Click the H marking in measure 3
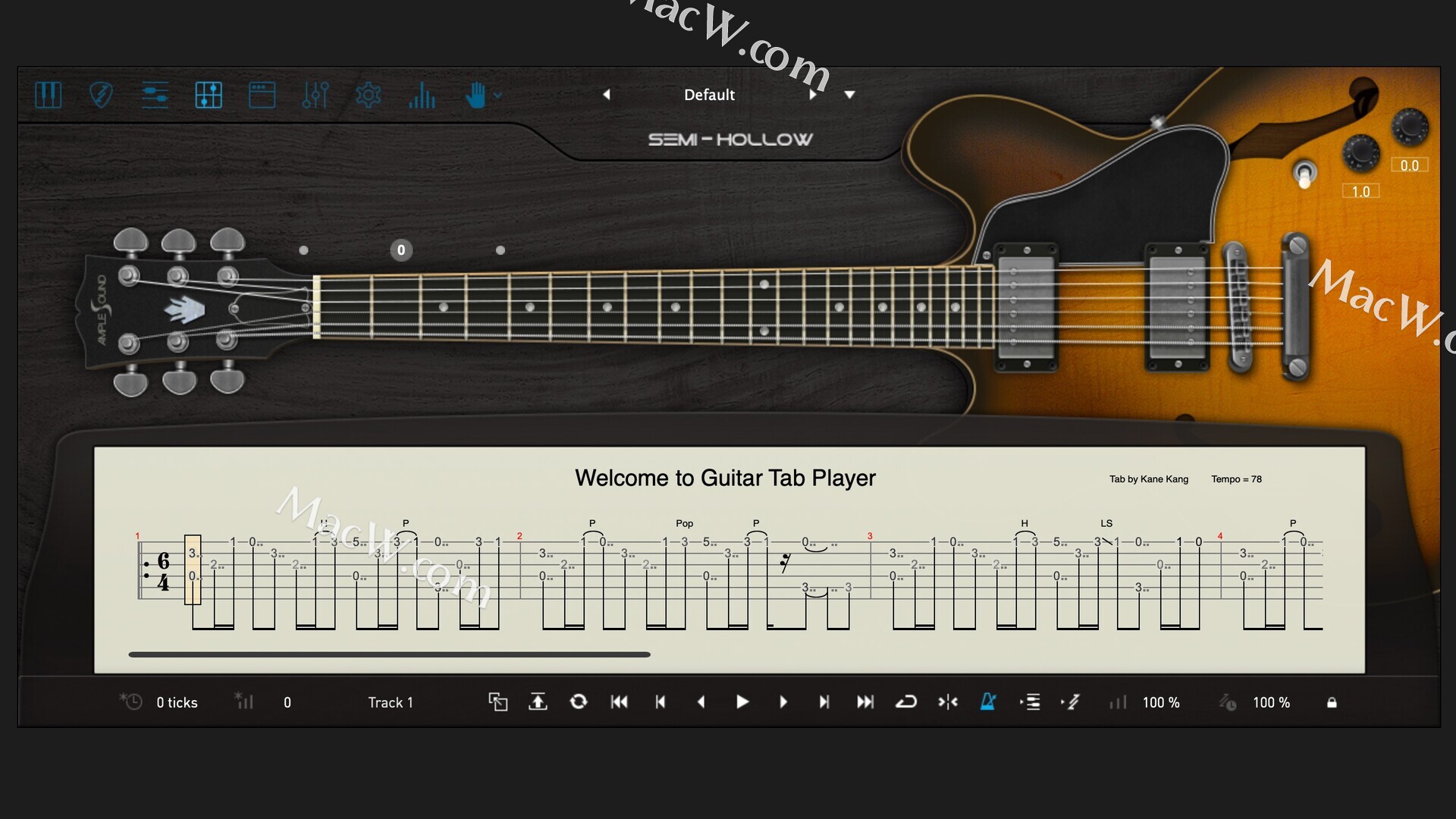 click(x=1025, y=523)
